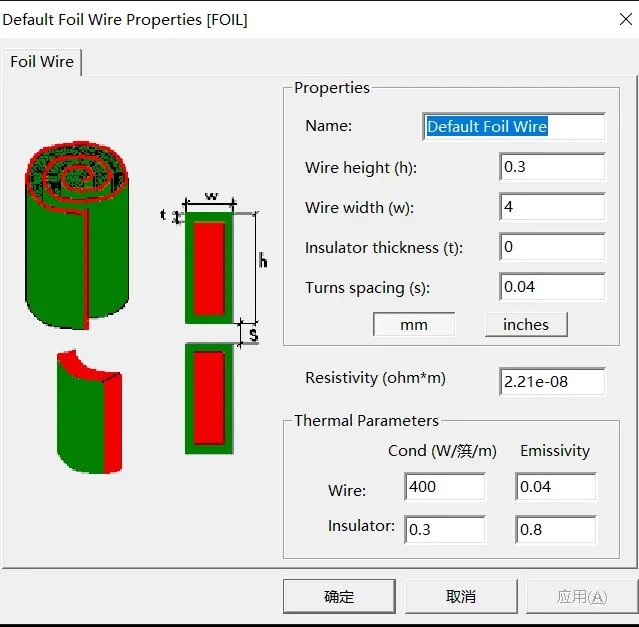Image resolution: width=639 pixels, height=627 pixels.
Task: Click the 'h' dimension label in diagram
Action: click(x=263, y=260)
